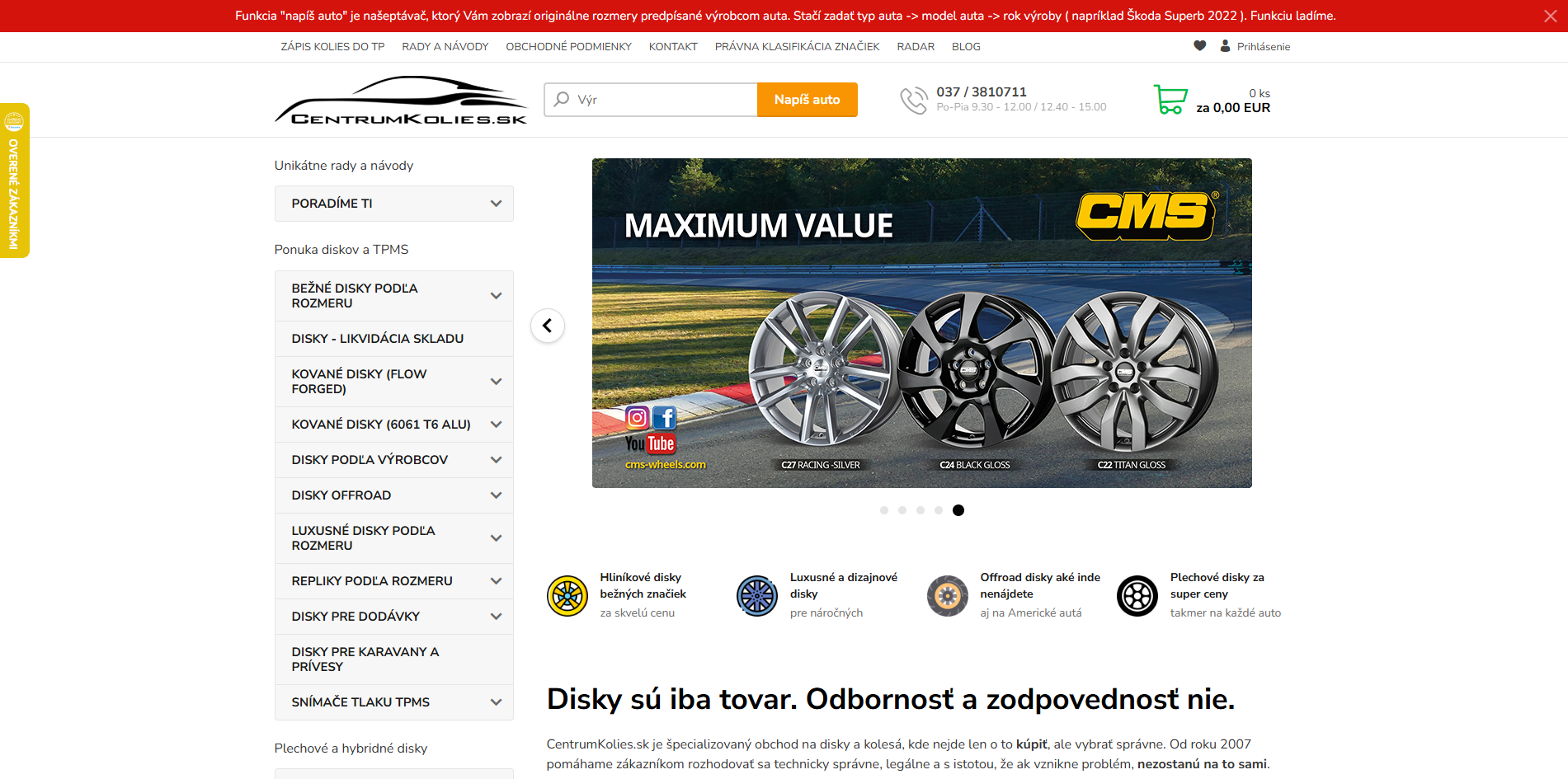Expand Disky pre dodávky chevron
This screenshot has width=1568, height=779.
coord(496,617)
